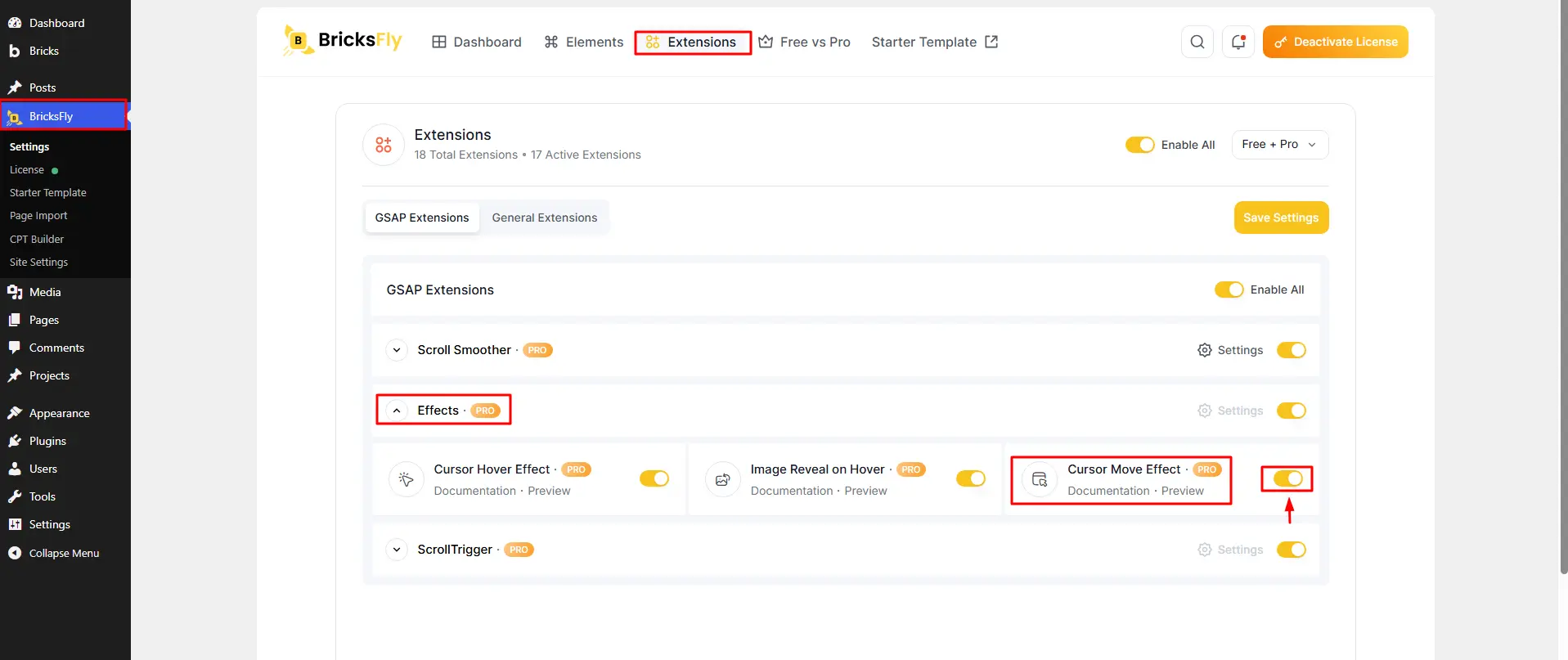Open Cursor Hover Effect Documentation link
1568x660 pixels.
[475, 491]
